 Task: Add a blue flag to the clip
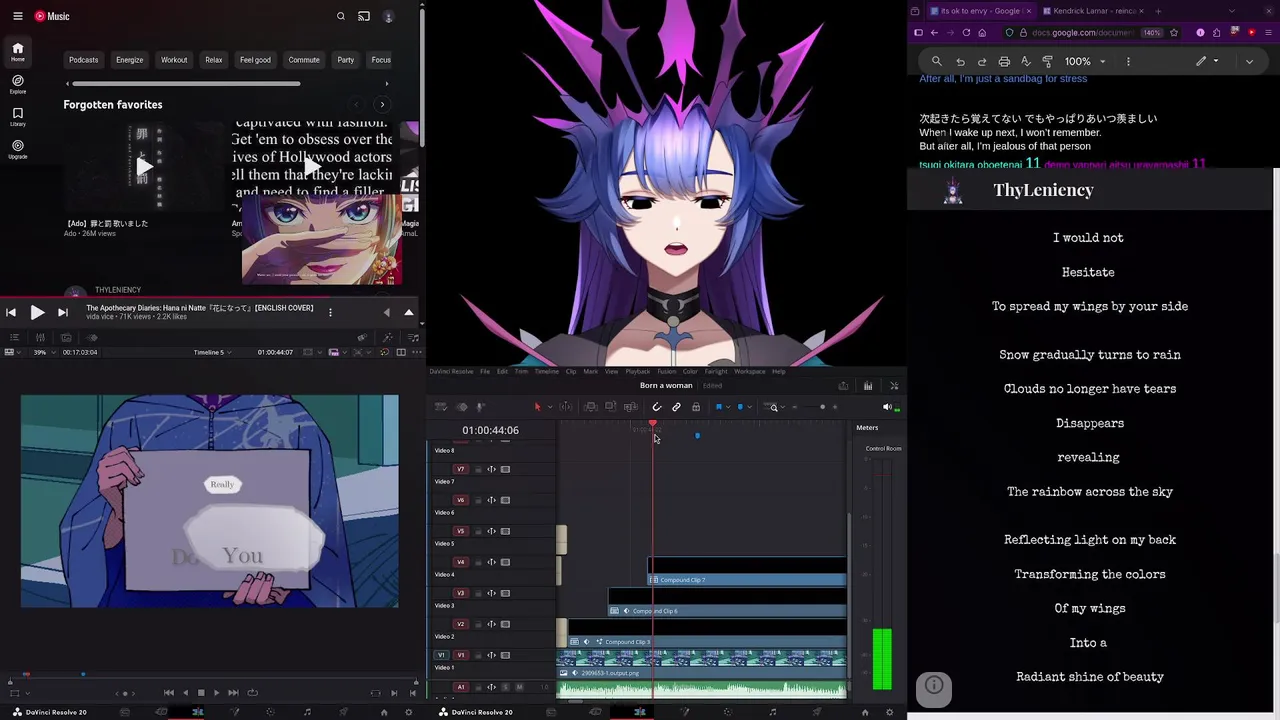tap(718, 407)
